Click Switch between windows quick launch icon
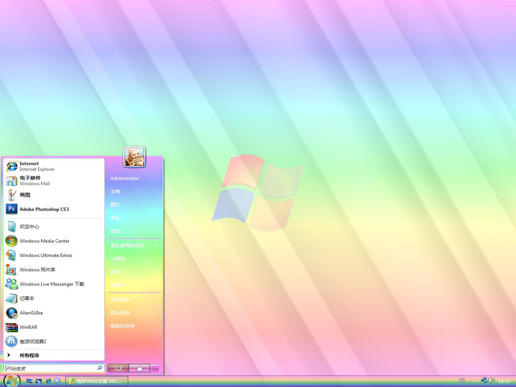This screenshot has width=516, height=387. (x=39, y=381)
